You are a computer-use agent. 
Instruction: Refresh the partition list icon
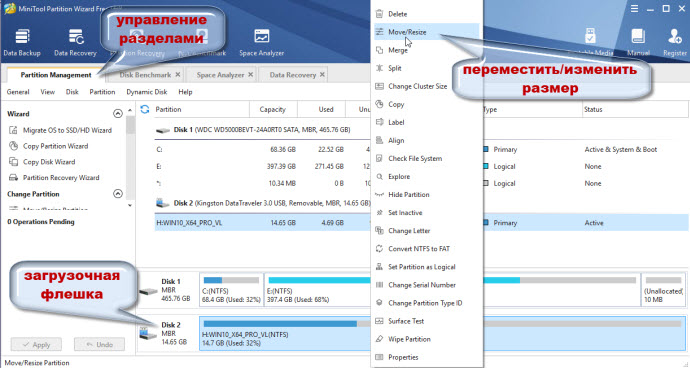point(145,109)
